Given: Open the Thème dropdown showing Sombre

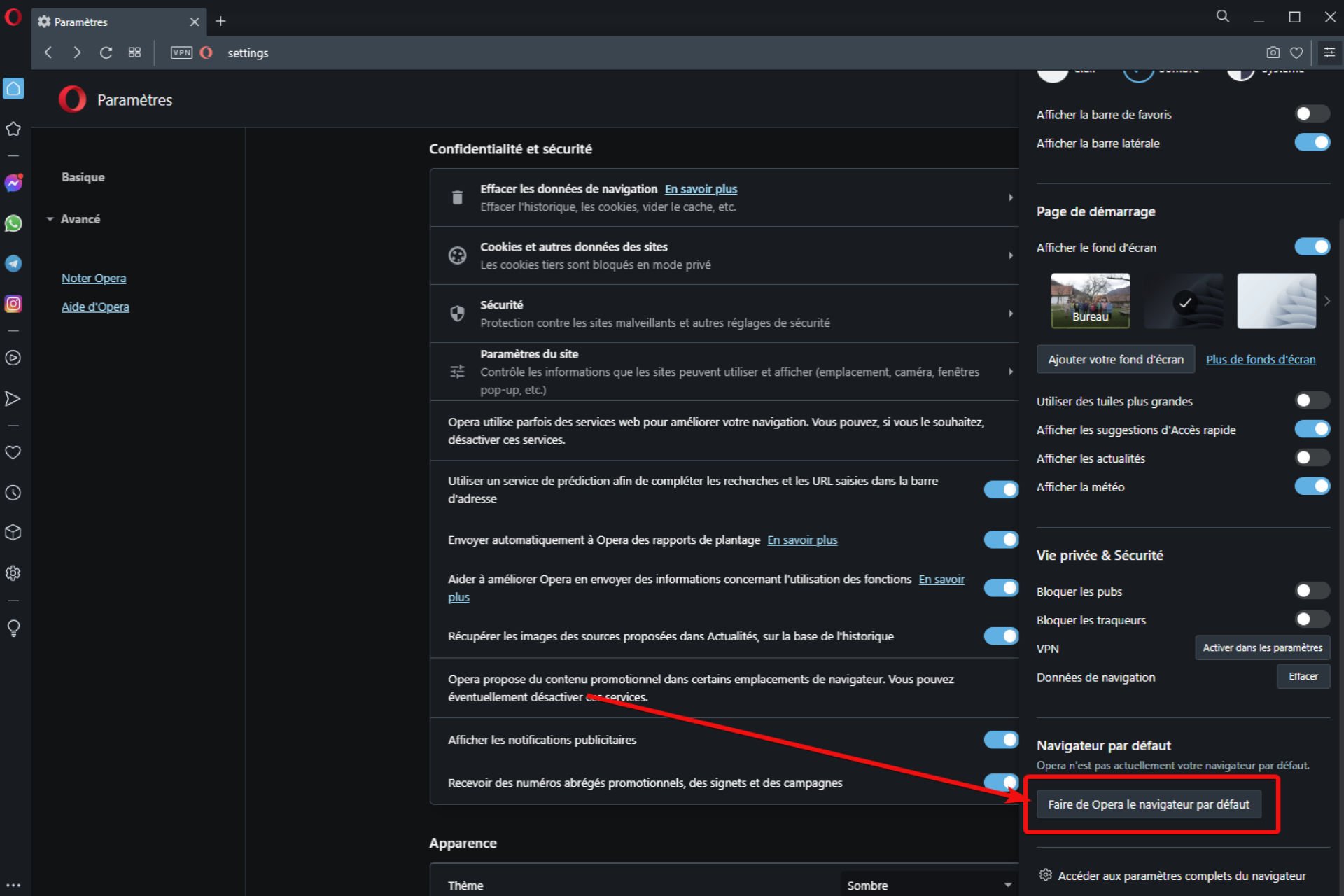Looking at the screenshot, I should click(929, 885).
